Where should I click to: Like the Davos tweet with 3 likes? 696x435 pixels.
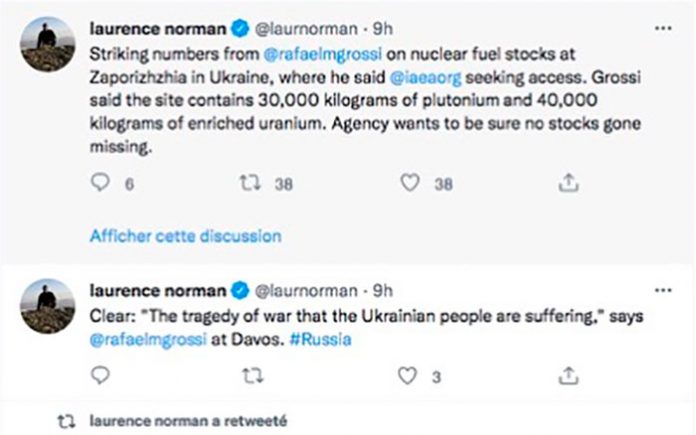point(408,375)
